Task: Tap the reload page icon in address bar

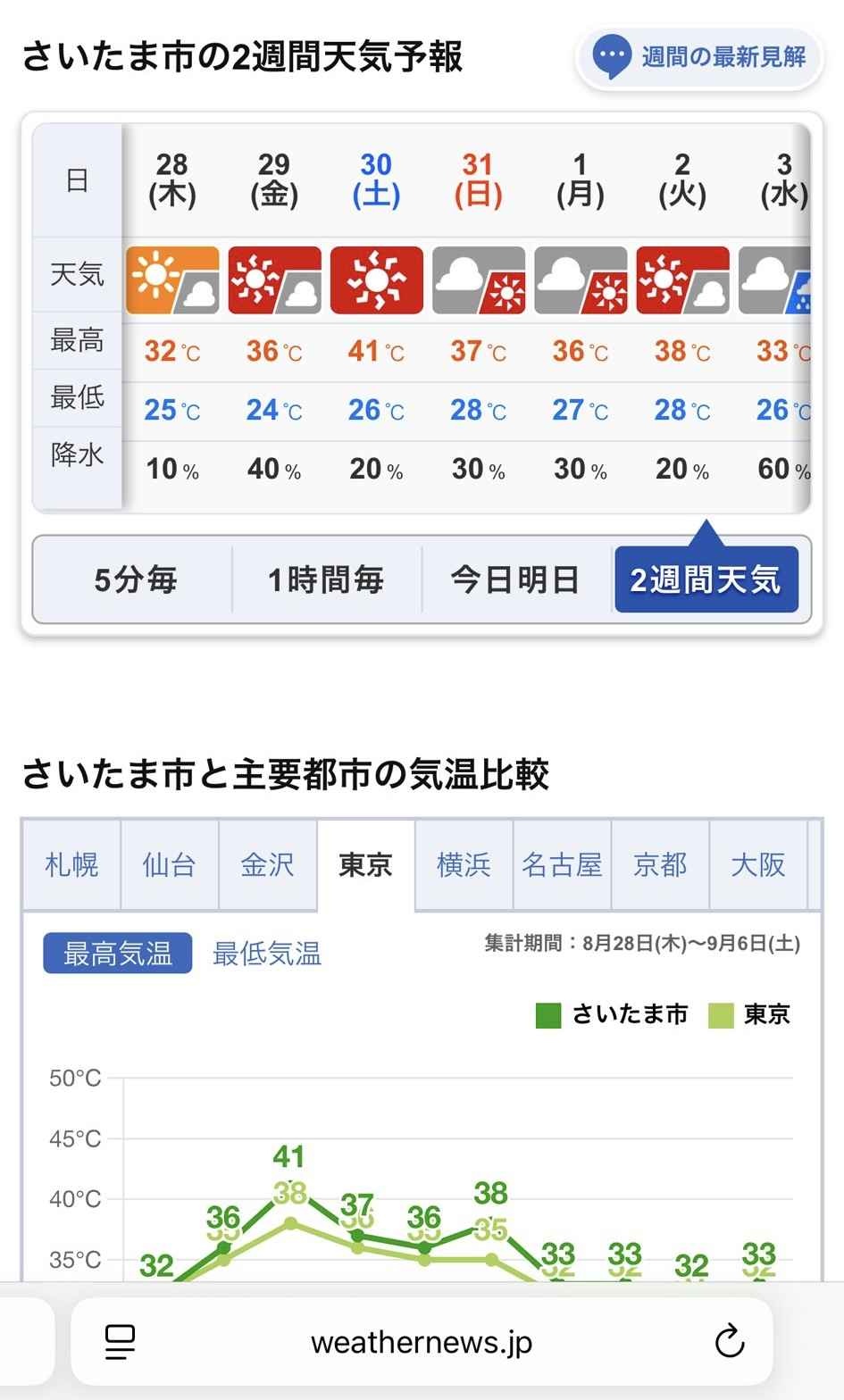Action: (730, 1341)
